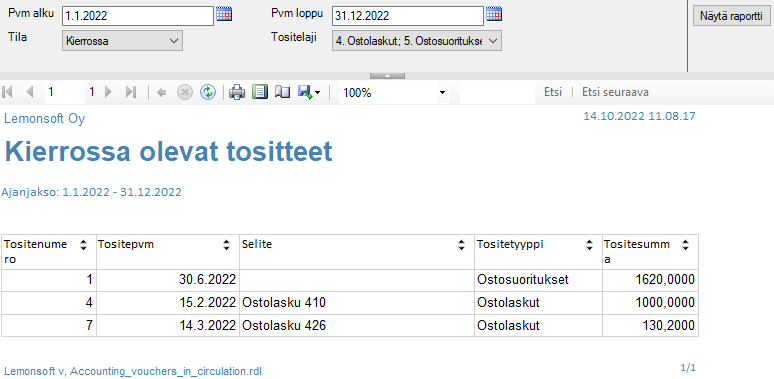The width and height of the screenshot is (774, 379).
Task: Navigate back to parent report
Action: [x=161, y=92]
